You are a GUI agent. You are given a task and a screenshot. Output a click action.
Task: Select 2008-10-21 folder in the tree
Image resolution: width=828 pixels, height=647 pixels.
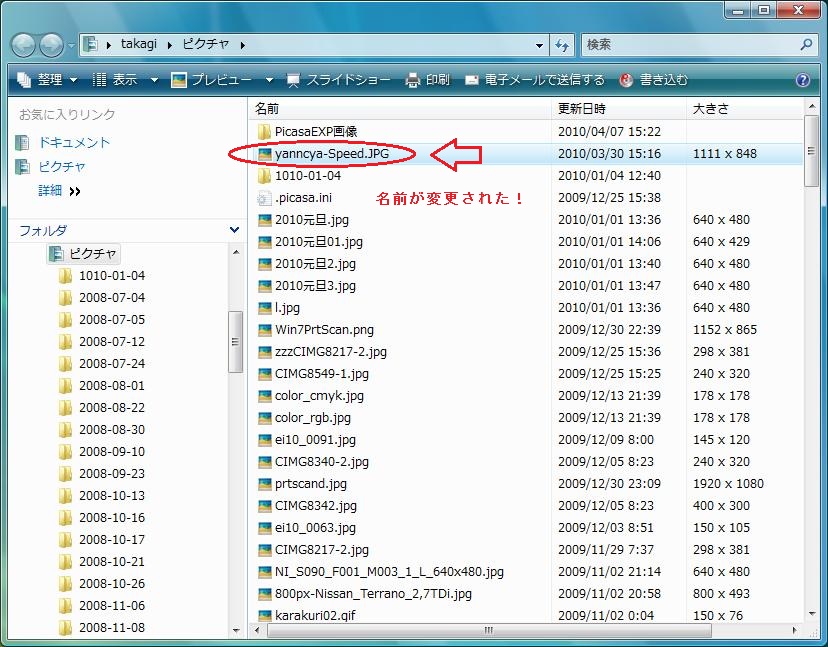click(x=111, y=562)
